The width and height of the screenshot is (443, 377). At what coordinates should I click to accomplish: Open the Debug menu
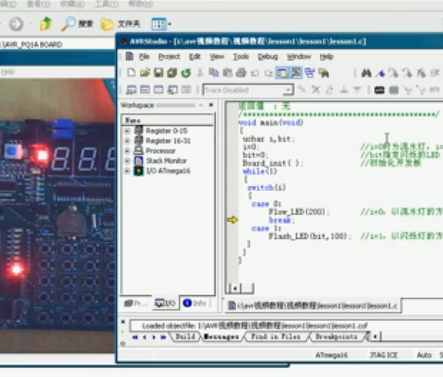(268, 57)
